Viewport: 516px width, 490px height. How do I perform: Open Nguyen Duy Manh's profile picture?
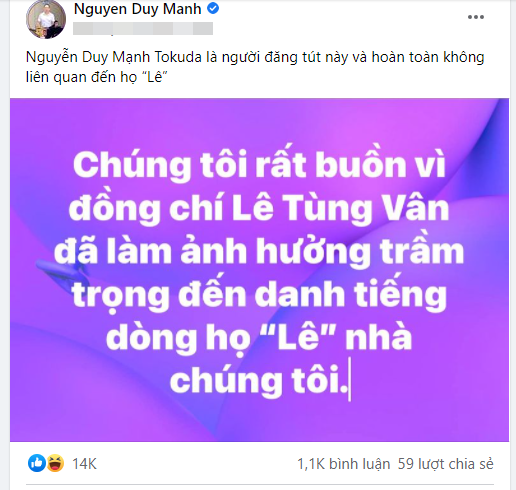click(46, 19)
